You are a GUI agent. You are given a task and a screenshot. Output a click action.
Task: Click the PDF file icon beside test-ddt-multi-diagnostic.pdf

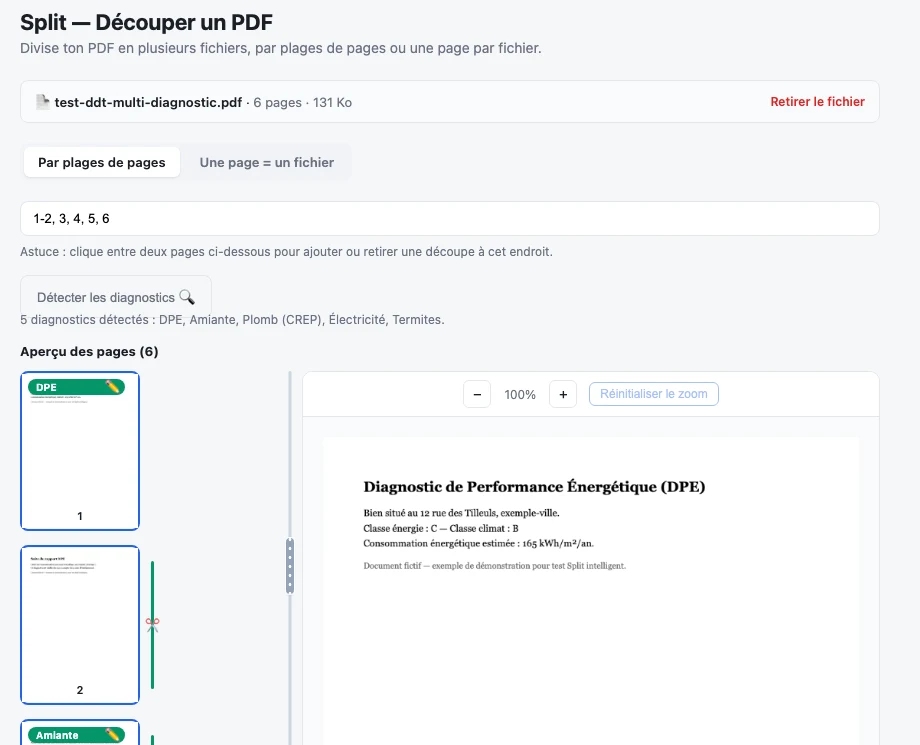coord(43,102)
